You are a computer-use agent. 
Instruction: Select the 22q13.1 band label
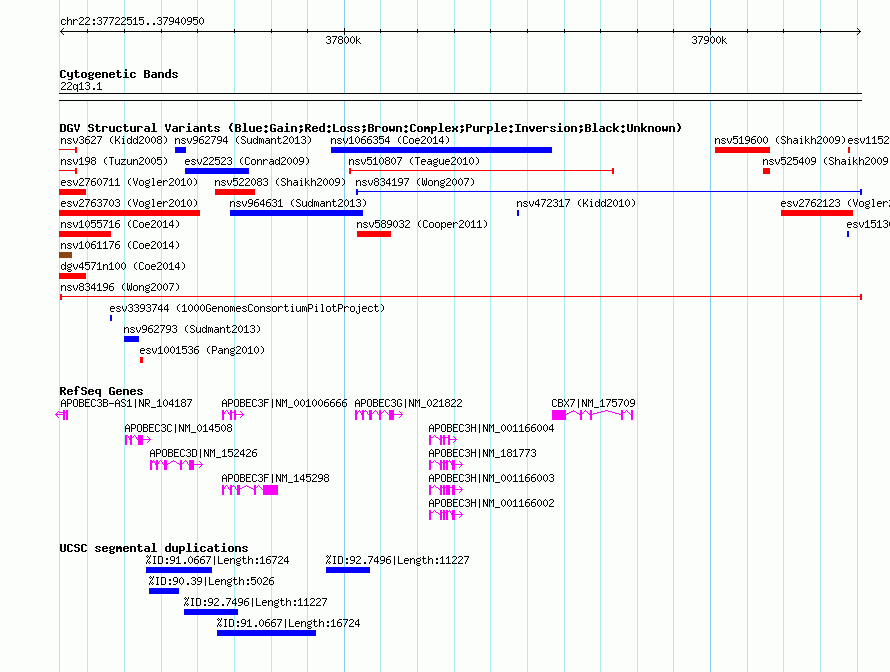(81, 86)
